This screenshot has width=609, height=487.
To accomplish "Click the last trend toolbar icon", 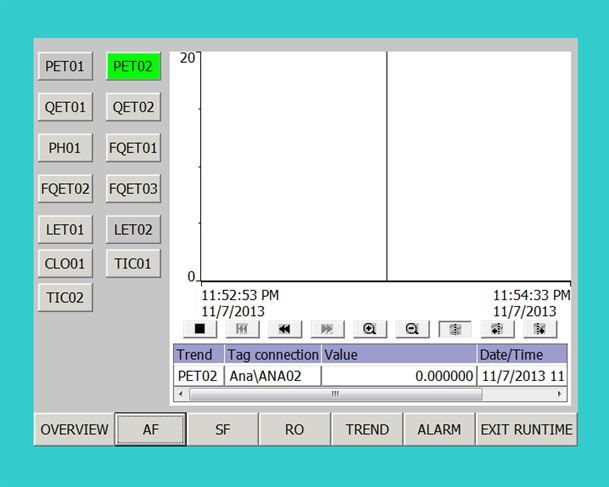I will (540, 329).
